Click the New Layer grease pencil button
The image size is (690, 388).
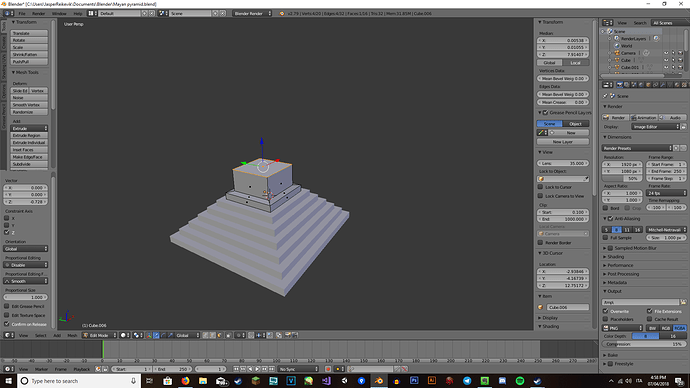point(563,142)
